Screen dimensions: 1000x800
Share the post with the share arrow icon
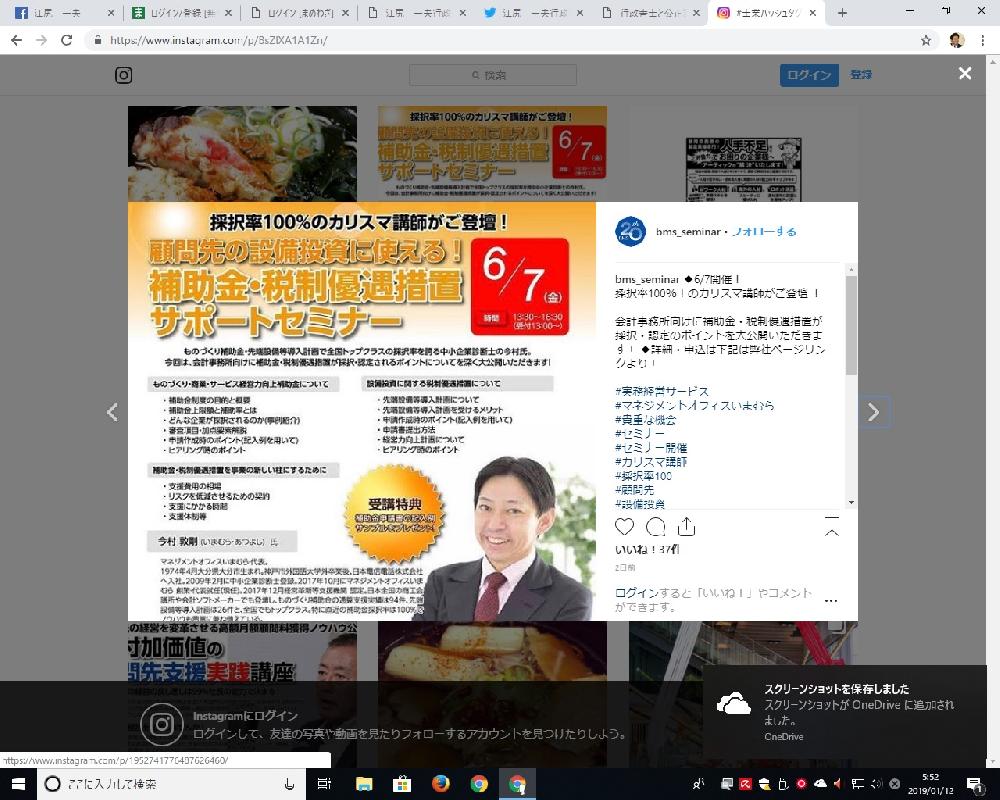click(x=686, y=526)
